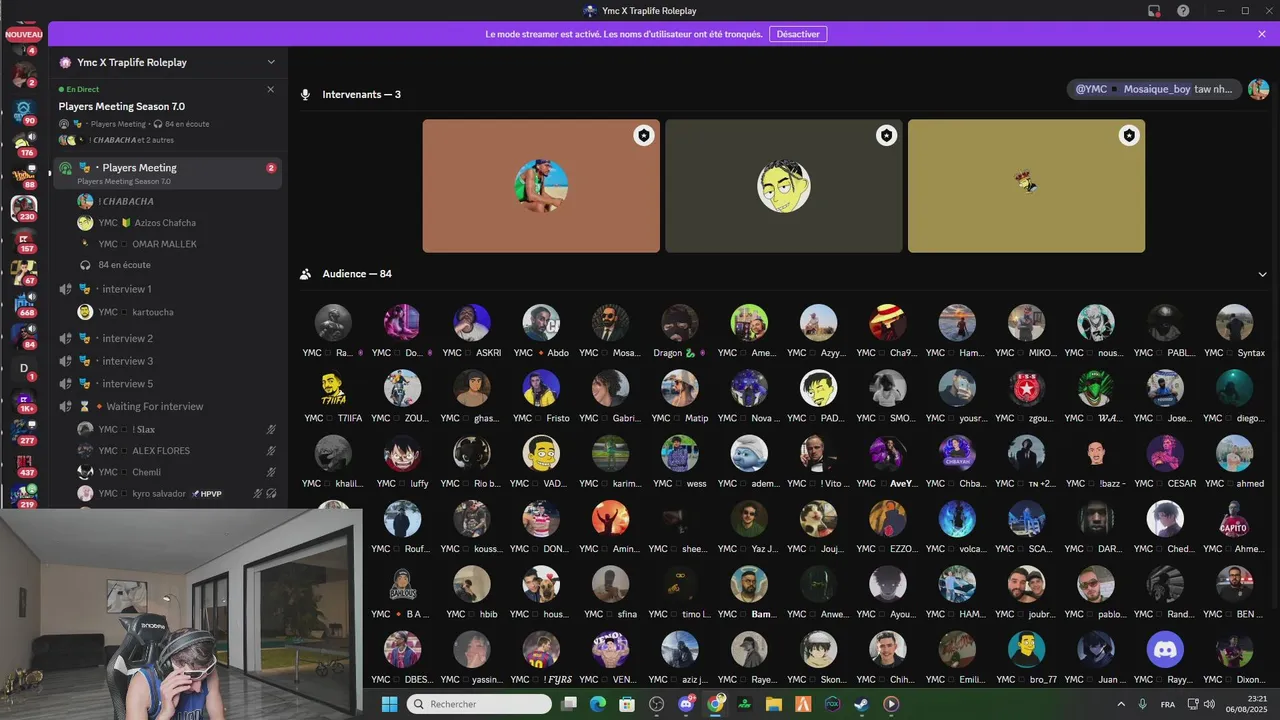Open server with 88 notification badge

click(x=24, y=176)
